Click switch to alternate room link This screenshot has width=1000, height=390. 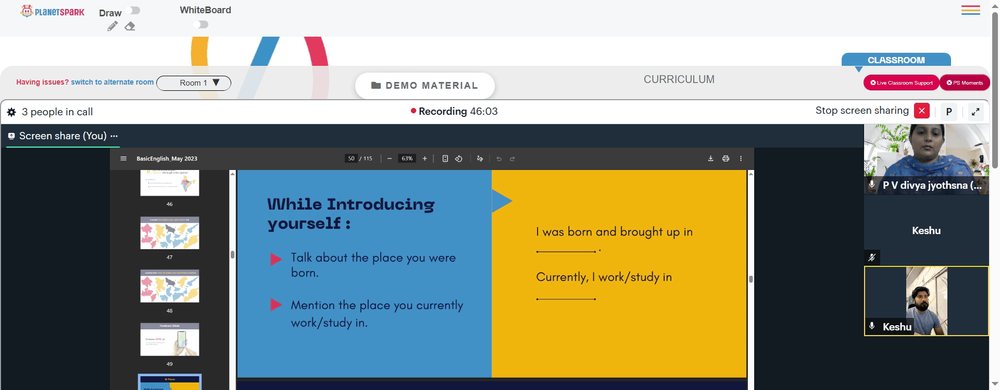click(112, 82)
